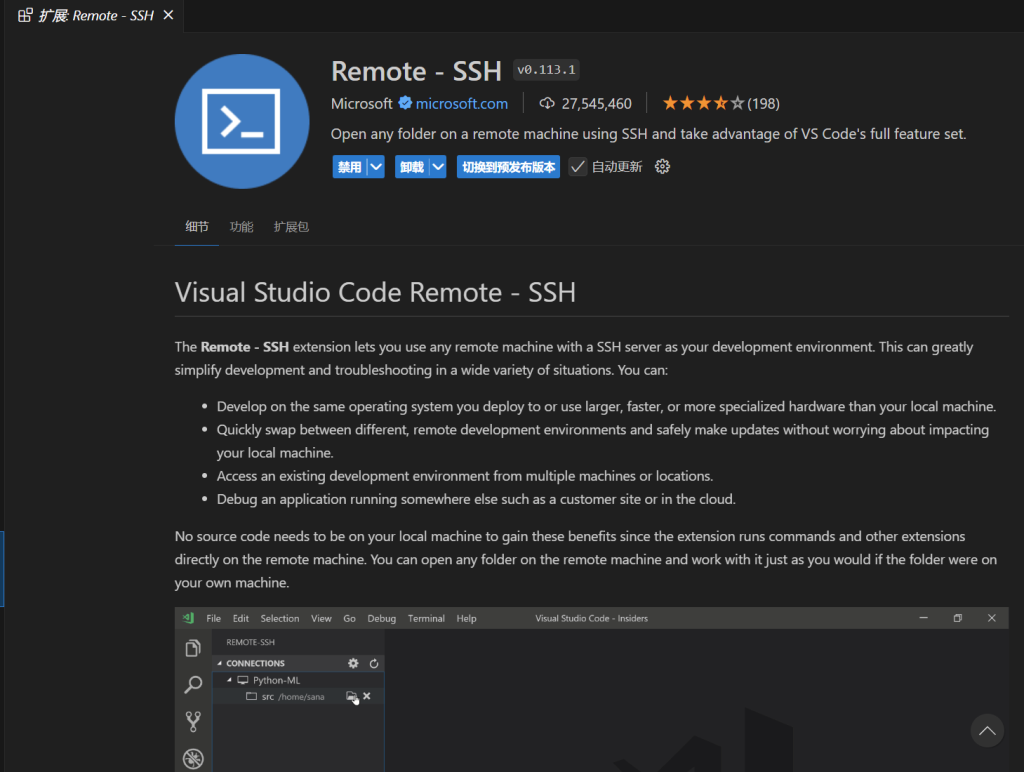Click Source Control branch icon in README screenshot
This screenshot has height=772, width=1024.
(193, 721)
